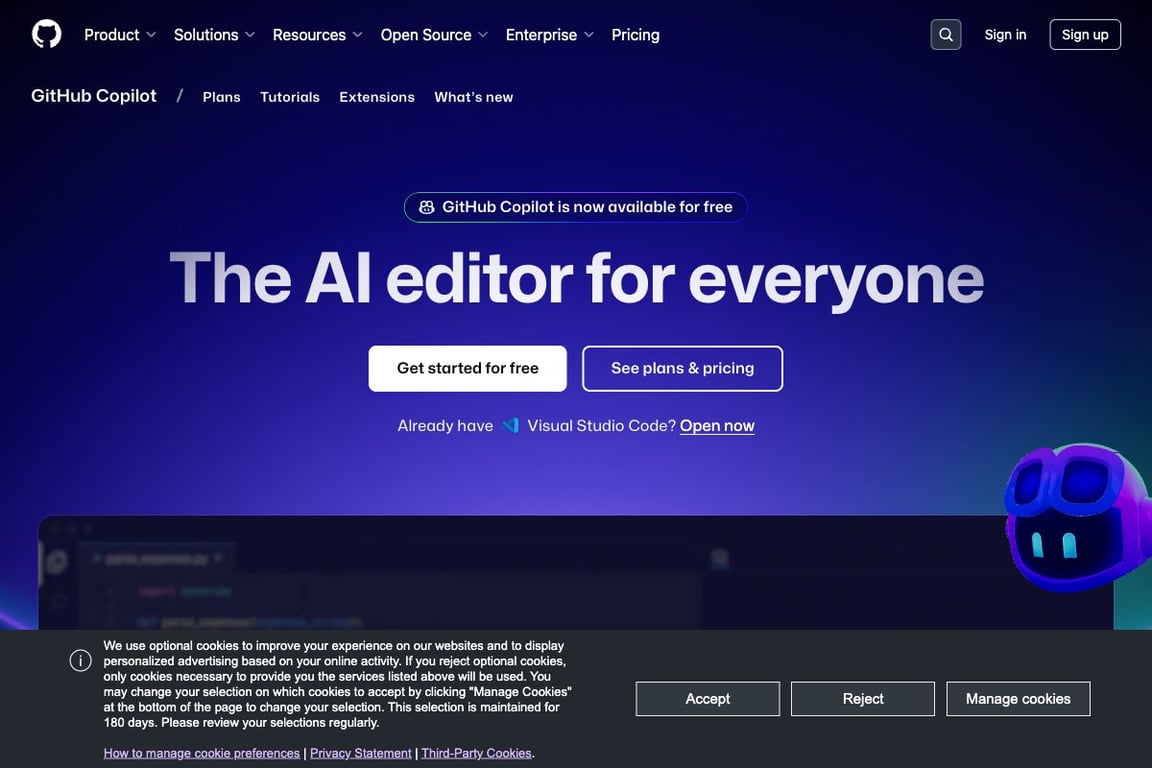The height and width of the screenshot is (768, 1152).
Task: Click the Sign up button
Action: [x=1084, y=35]
